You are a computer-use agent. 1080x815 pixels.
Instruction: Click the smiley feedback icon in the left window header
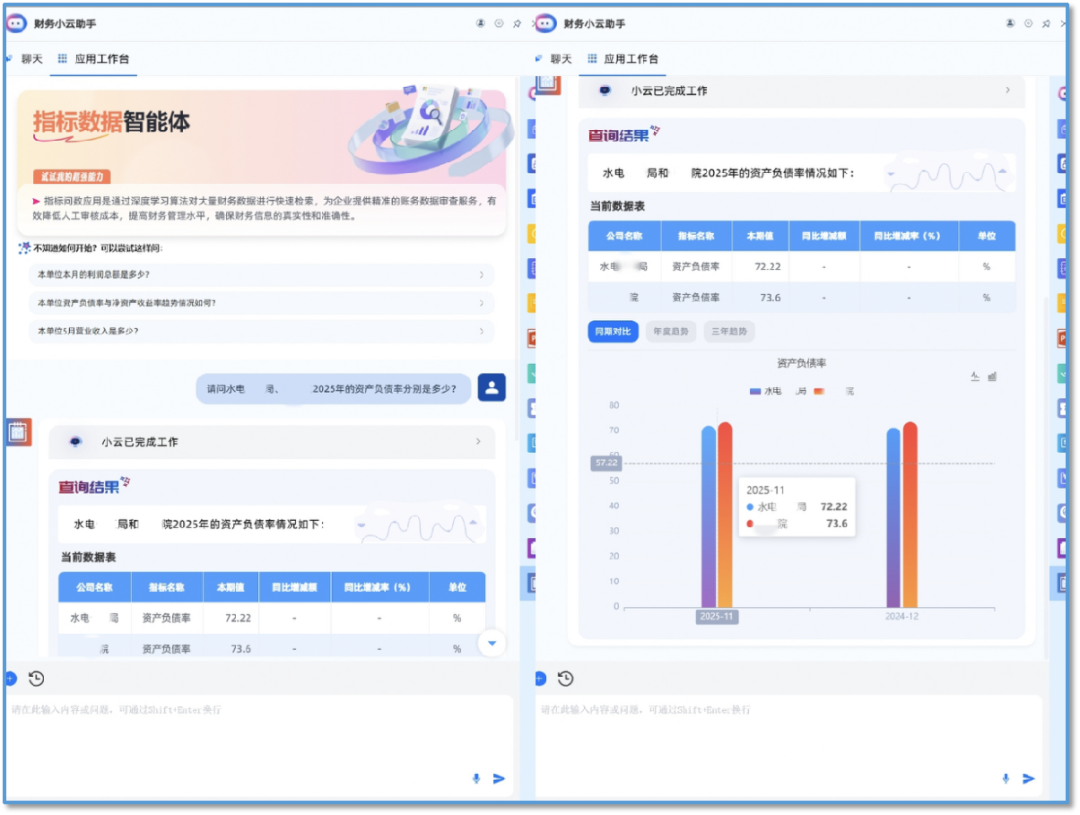499,23
